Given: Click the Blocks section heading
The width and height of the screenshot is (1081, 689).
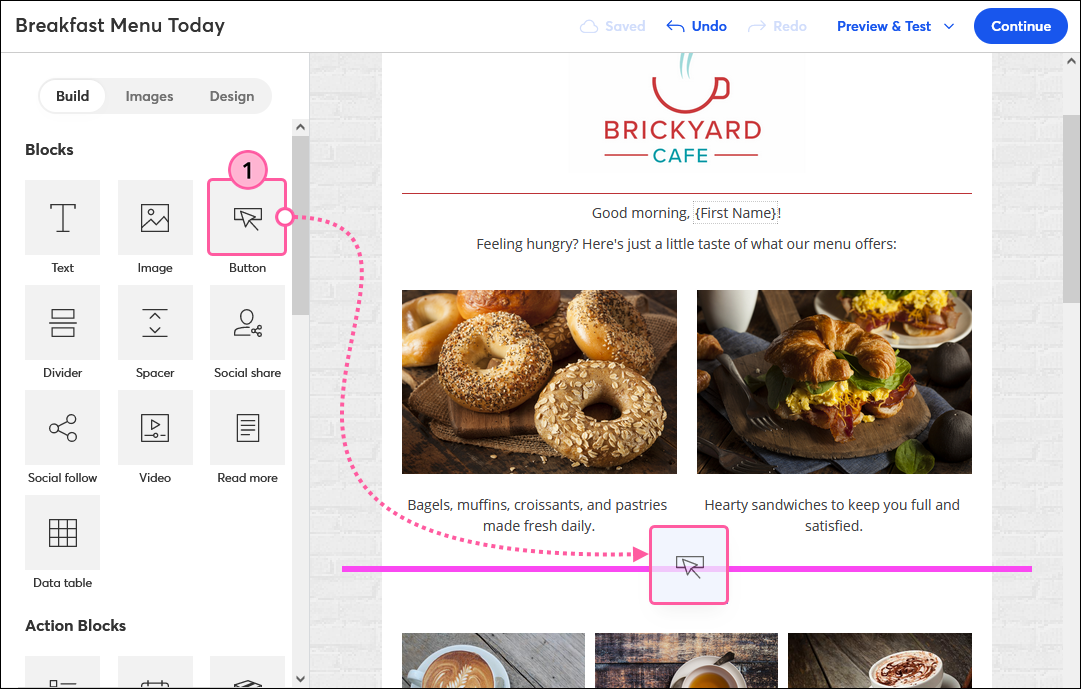Looking at the screenshot, I should pyautogui.click(x=50, y=150).
